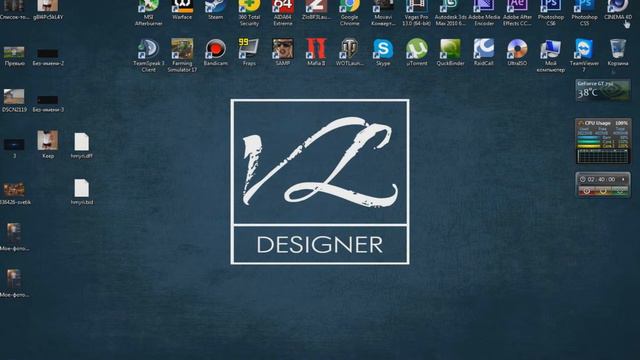Launch Mafia II shortcut
640x360 pixels.
point(316,52)
